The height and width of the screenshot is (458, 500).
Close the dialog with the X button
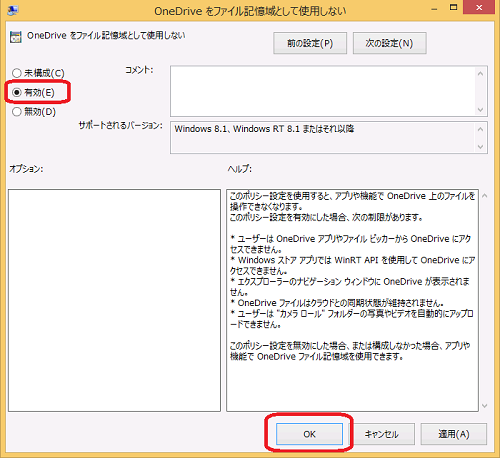pyautogui.click(x=479, y=7)
